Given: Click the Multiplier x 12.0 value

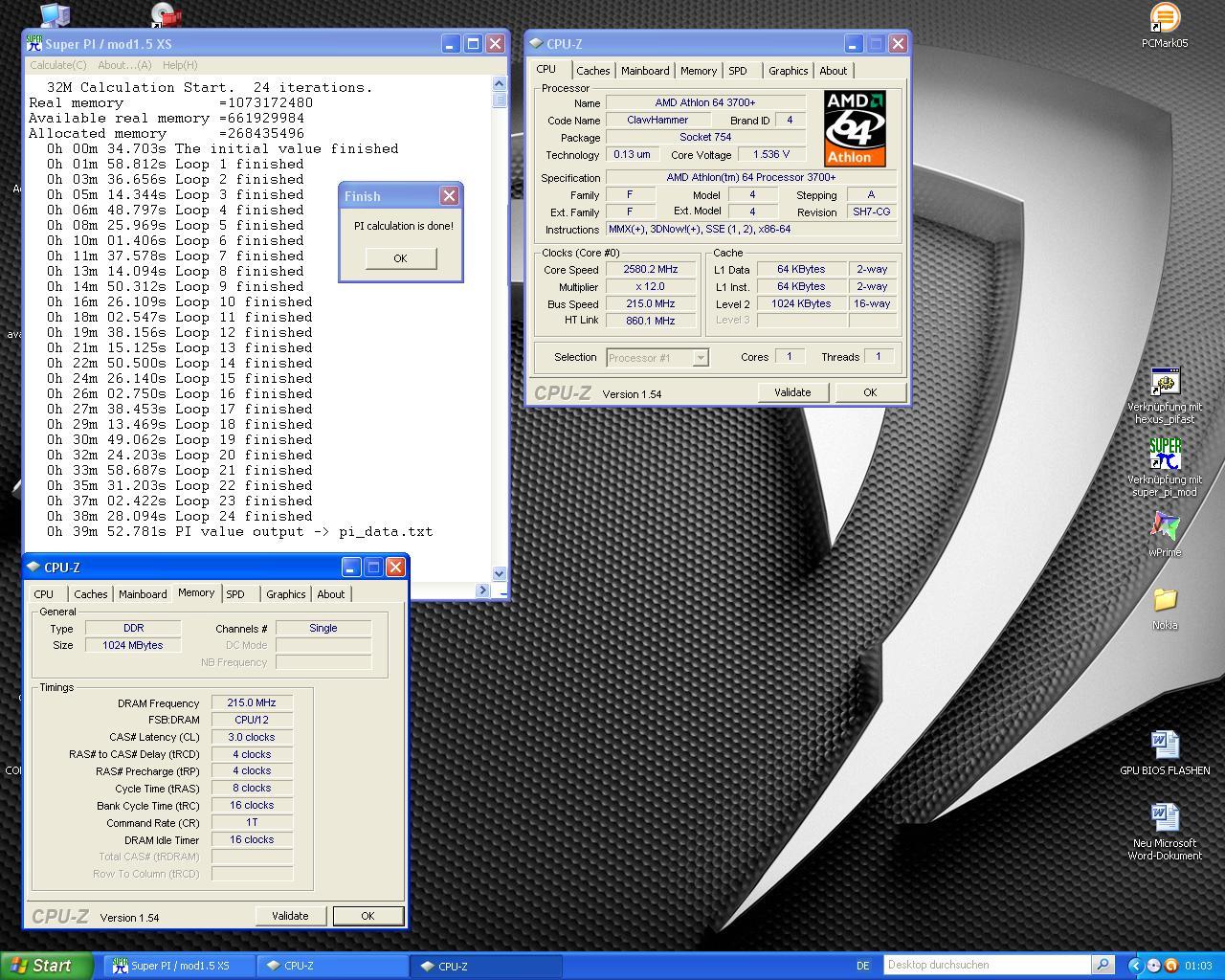Looking at the screenshot, I should (651, 287).
